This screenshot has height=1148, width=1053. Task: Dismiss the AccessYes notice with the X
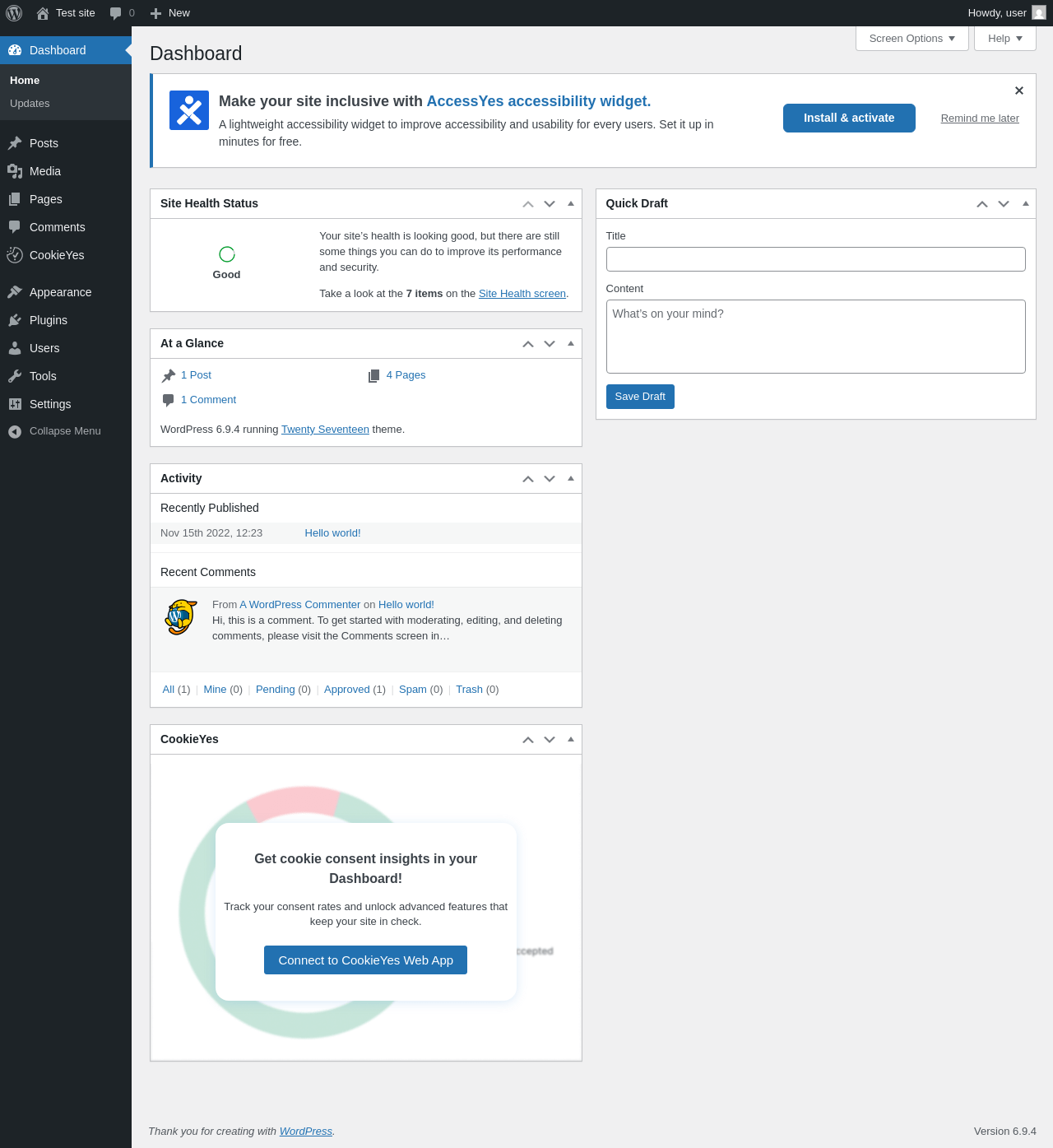coord(1019,91)
